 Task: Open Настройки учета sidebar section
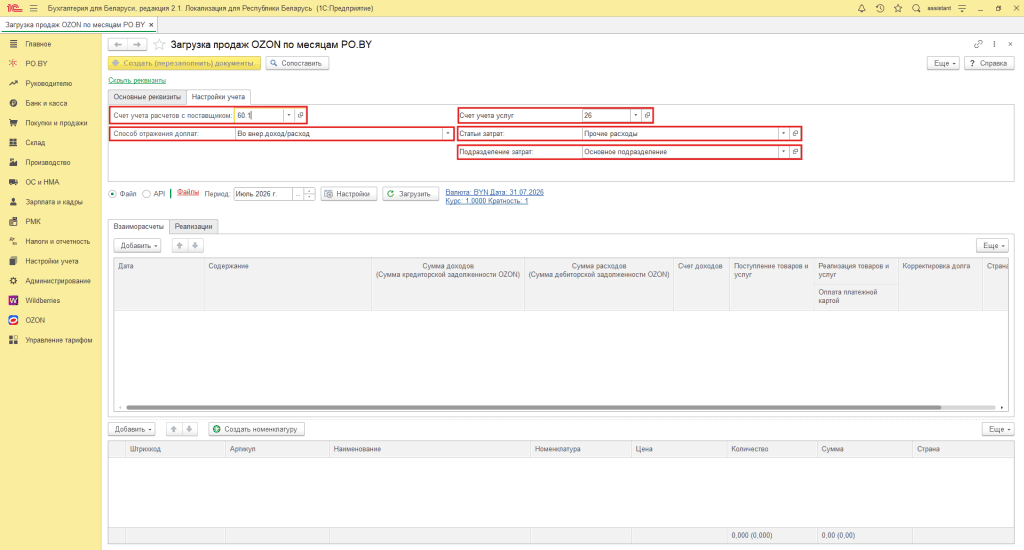50,261
